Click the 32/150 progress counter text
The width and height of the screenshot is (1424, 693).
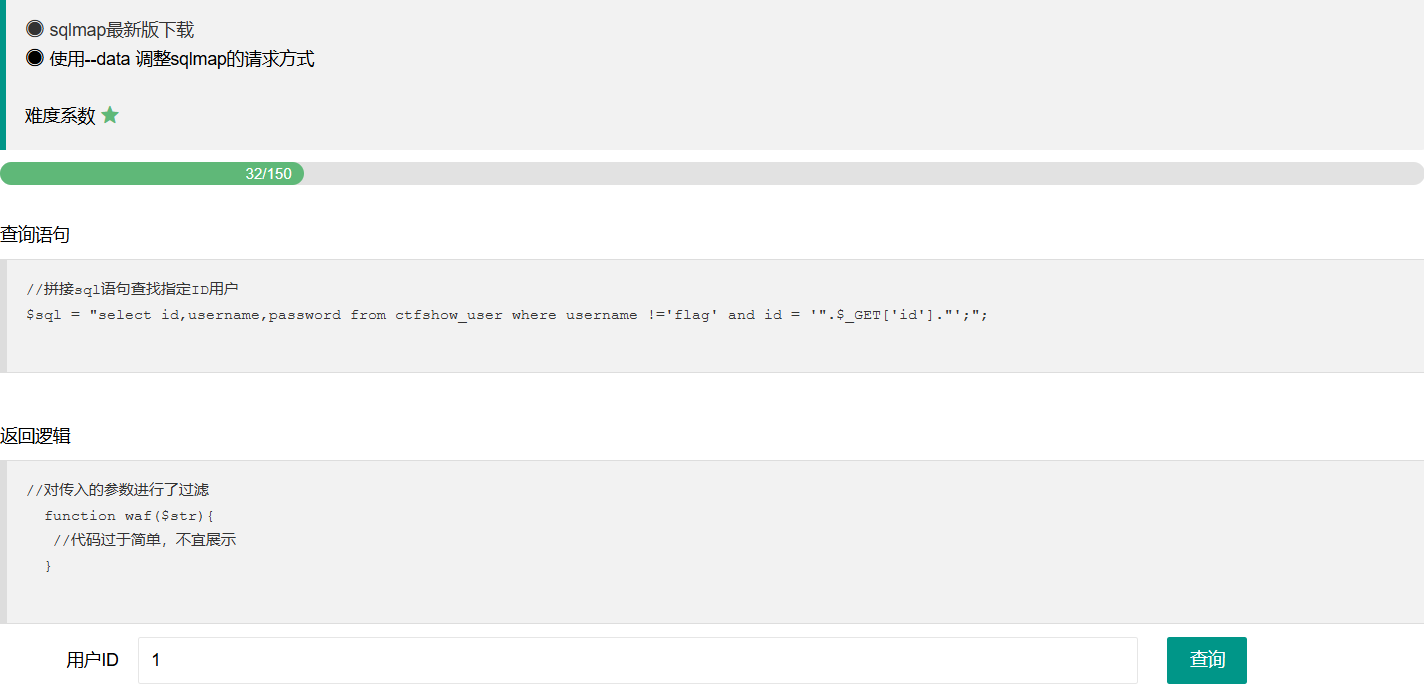pyautogui.click(x=268, y=174)
